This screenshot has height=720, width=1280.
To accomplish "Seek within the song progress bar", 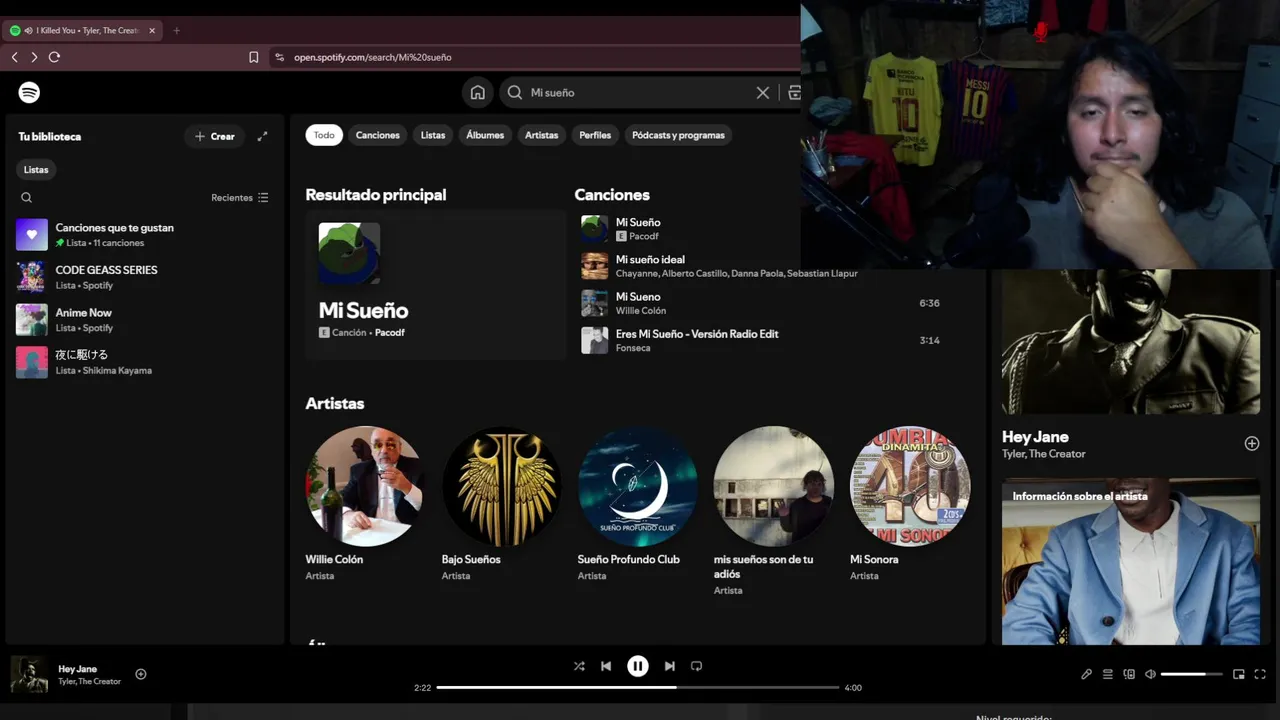I will pos(638,688).
